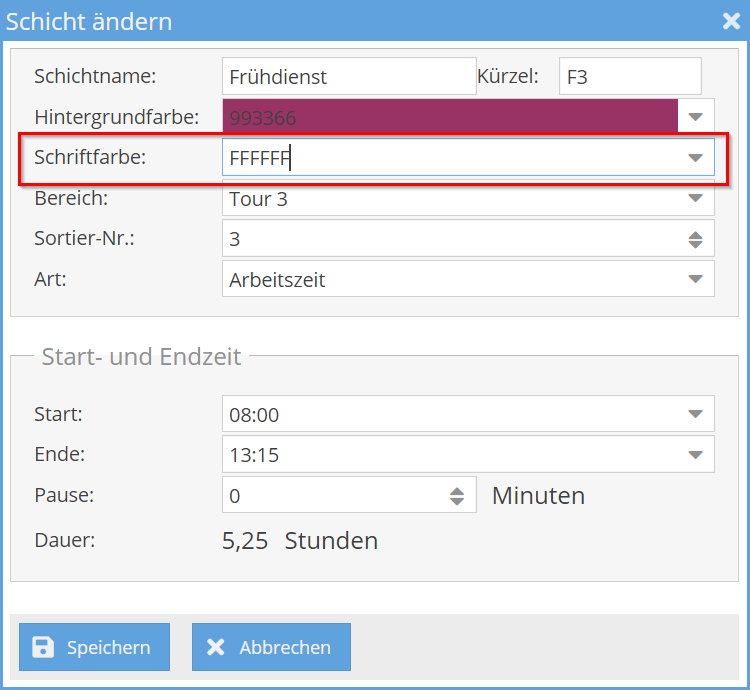This screenshot has width=750, height=690.
Task: Increase the Sortier-Nr. value by one
Action: 696,235
